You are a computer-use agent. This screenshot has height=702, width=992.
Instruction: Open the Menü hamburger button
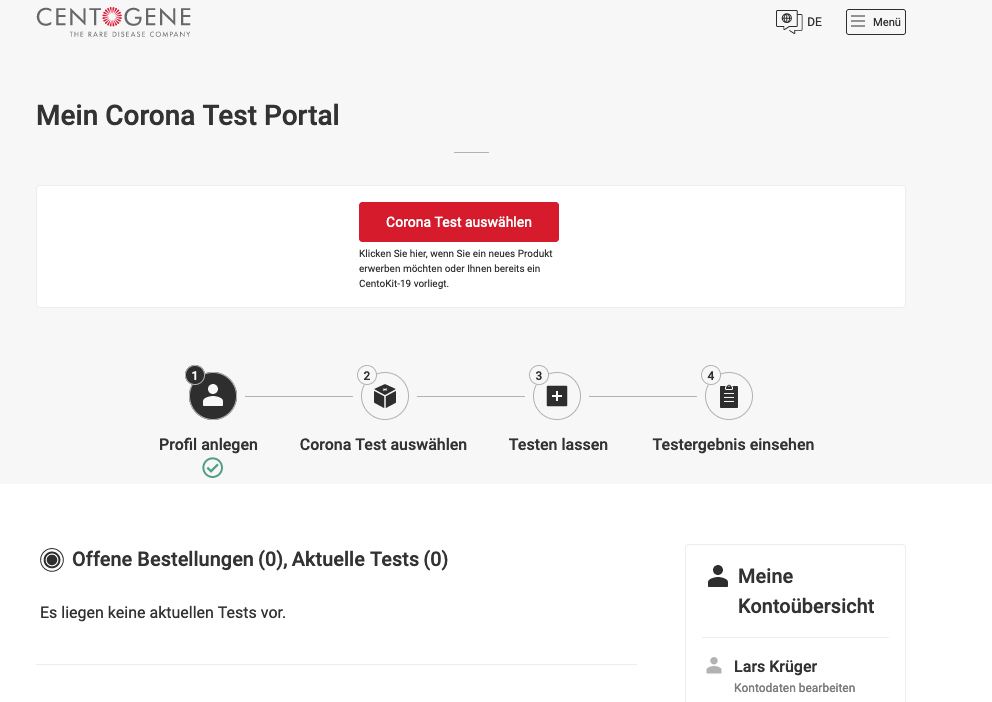pos(875,22)
